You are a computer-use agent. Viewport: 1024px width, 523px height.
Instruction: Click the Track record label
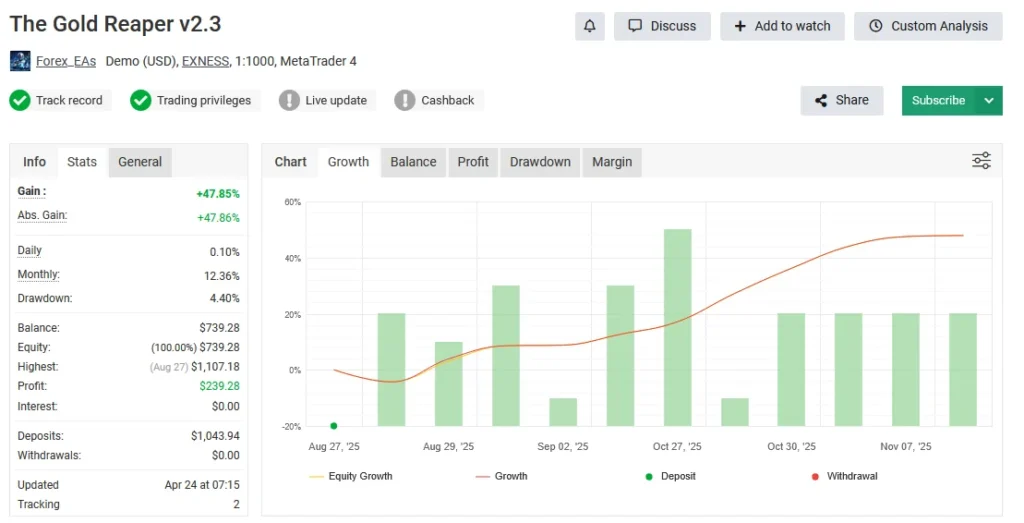click(69, 101)
